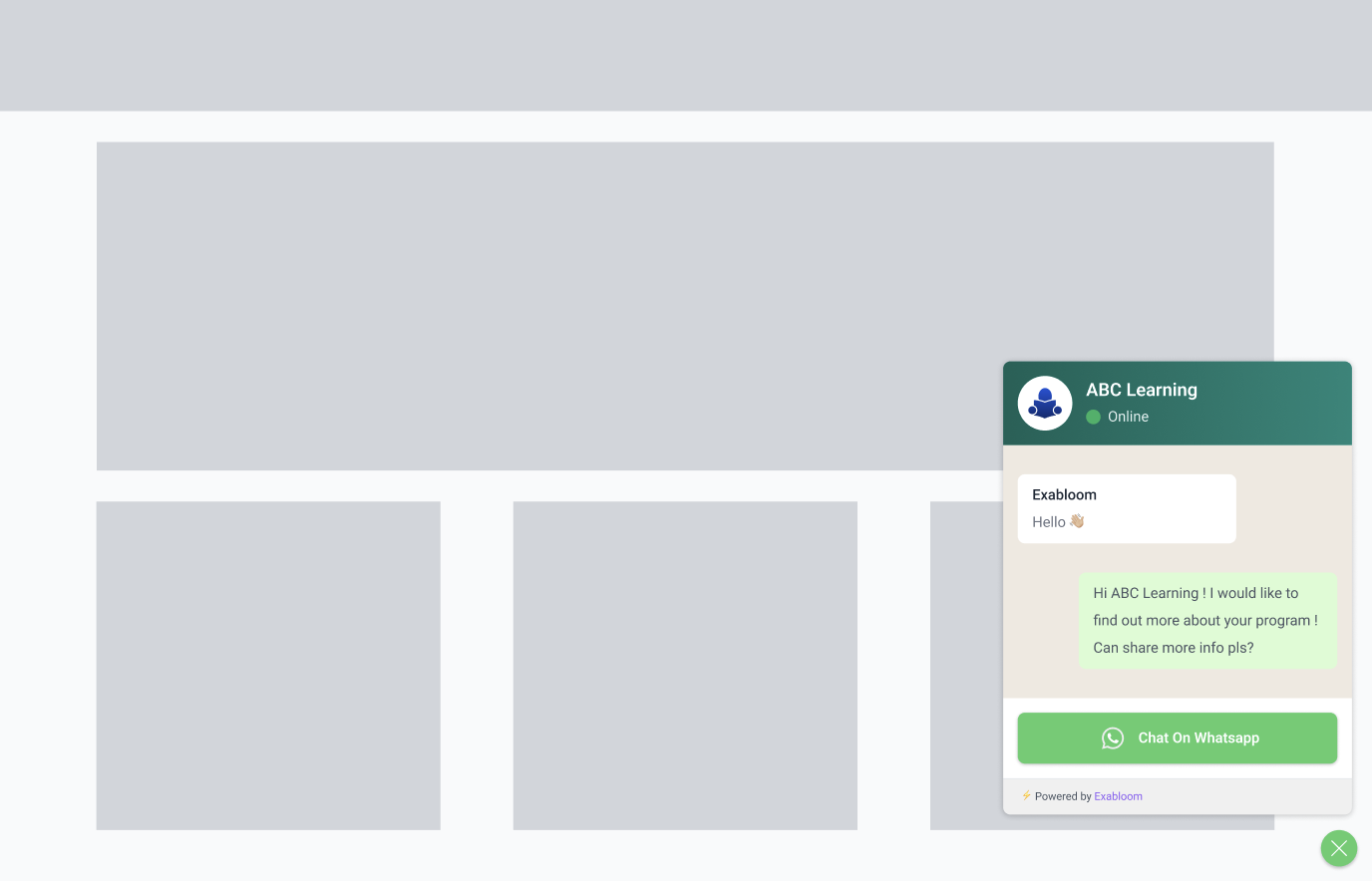
Task: Click the lightning bolt icon near Powered by
Action: pos(1026,795)
